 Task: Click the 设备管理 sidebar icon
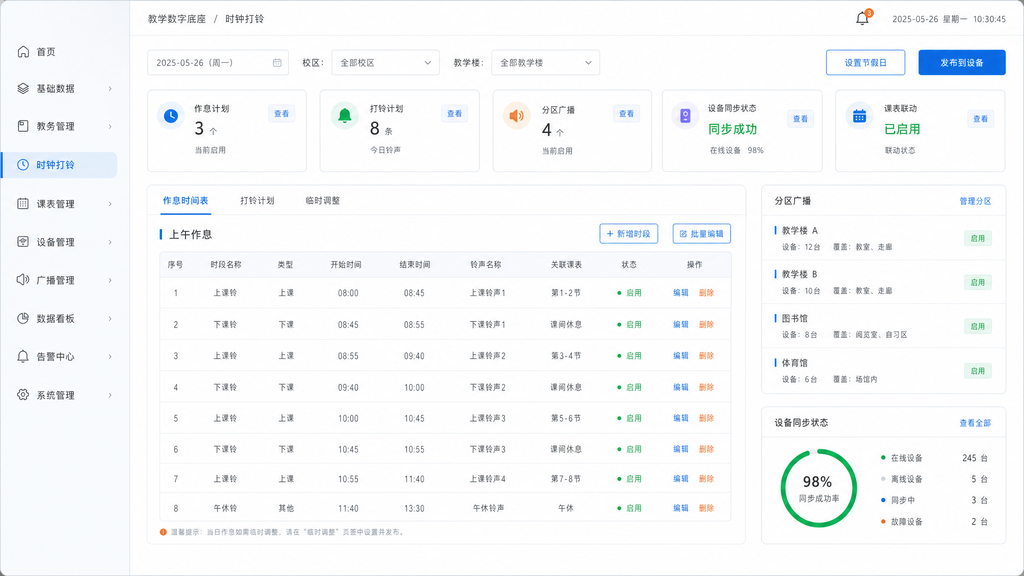(23, 242)
